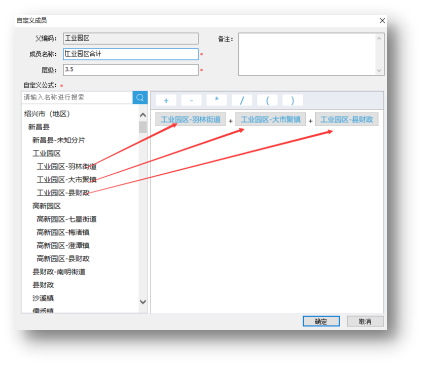Choose 工业园区-羽林街道 in the tree
Viewport: 424px width, 367px height.
(67, 166)
